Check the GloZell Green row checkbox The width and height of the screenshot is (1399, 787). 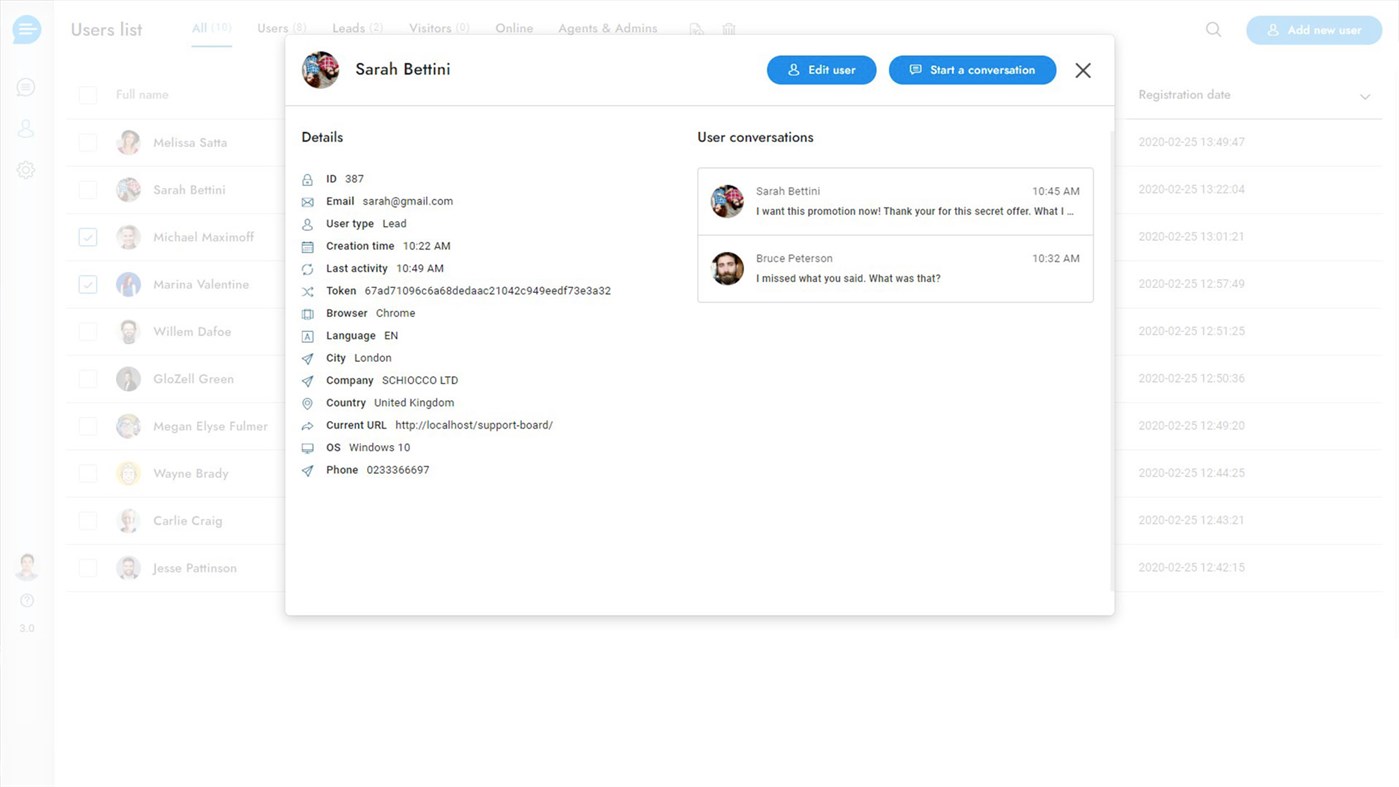coord(88,379)
